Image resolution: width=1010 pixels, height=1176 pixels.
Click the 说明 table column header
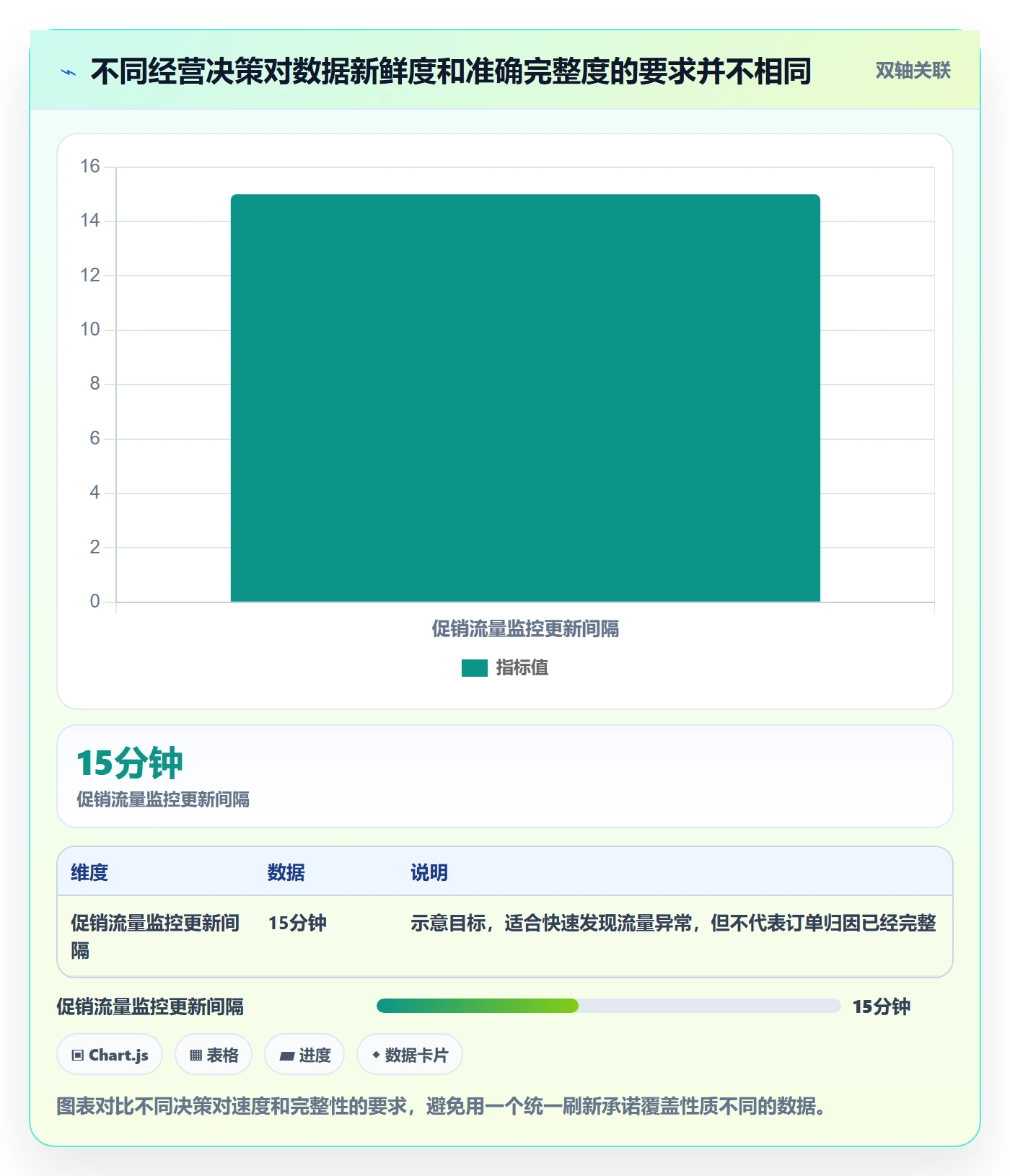429,872
